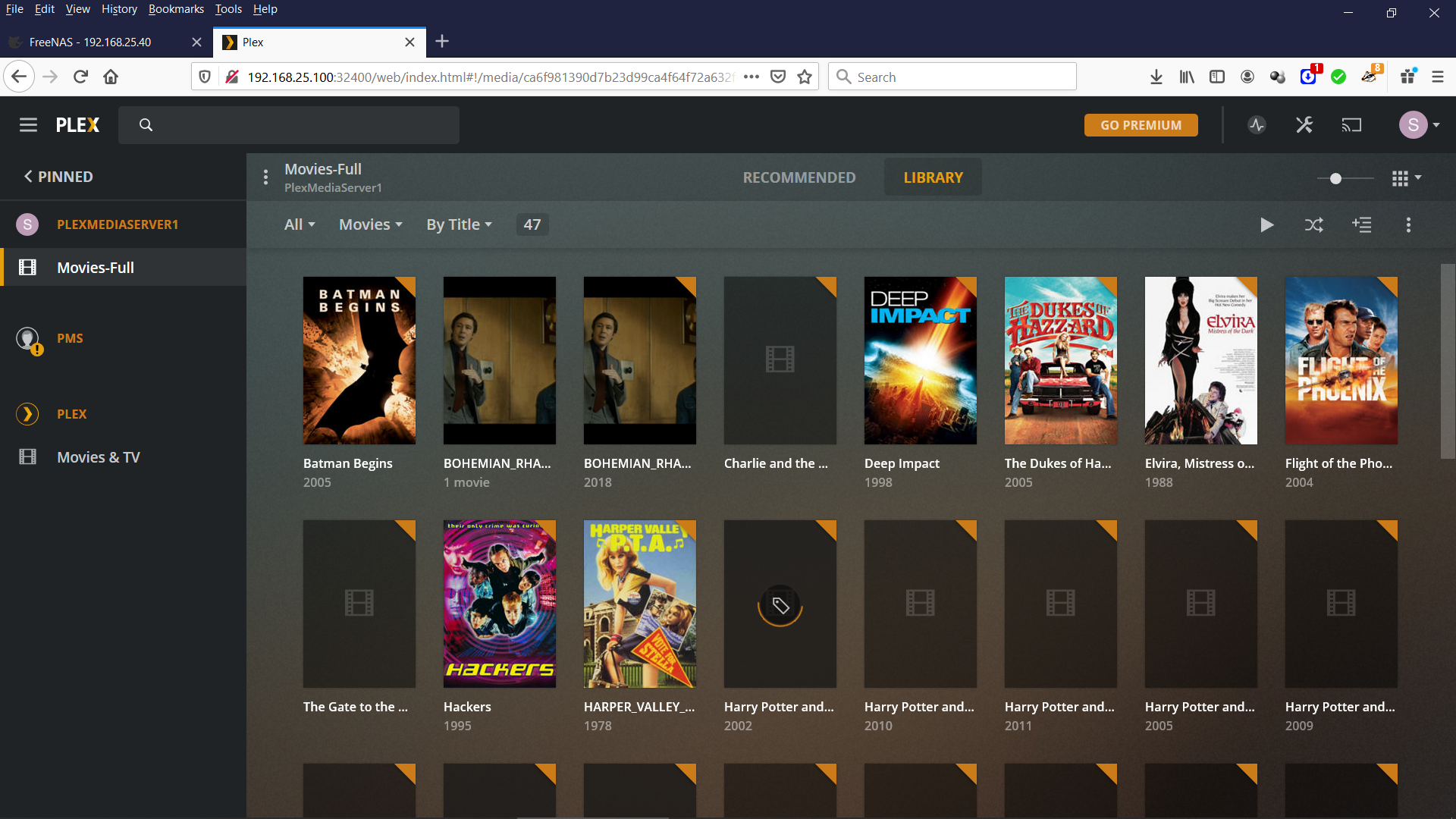Go back via PINNED sidebar header
The height and width of the screenshot is (819, 1456).
click(x=58, y=177)
